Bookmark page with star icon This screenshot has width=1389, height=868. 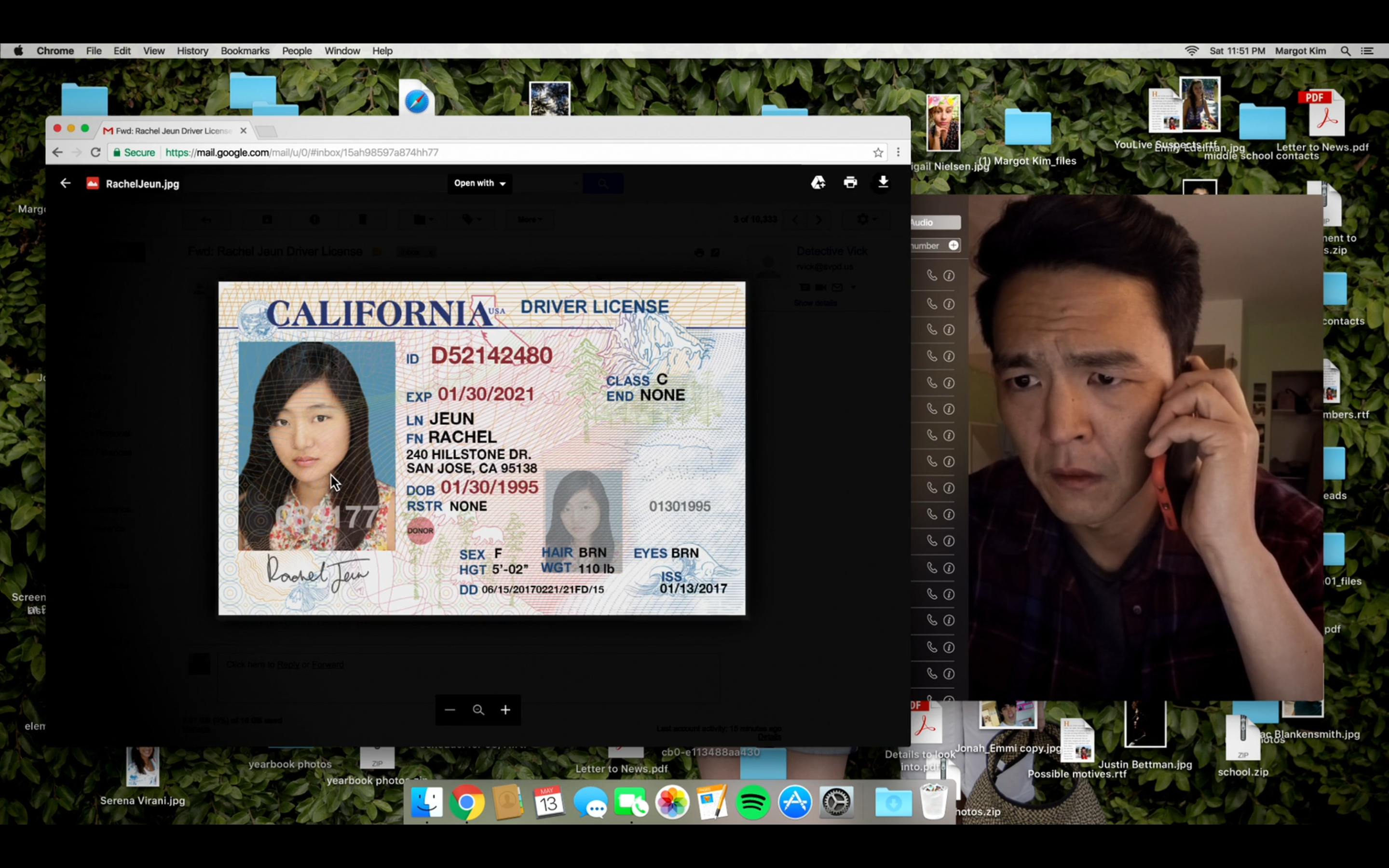(878, 152)
